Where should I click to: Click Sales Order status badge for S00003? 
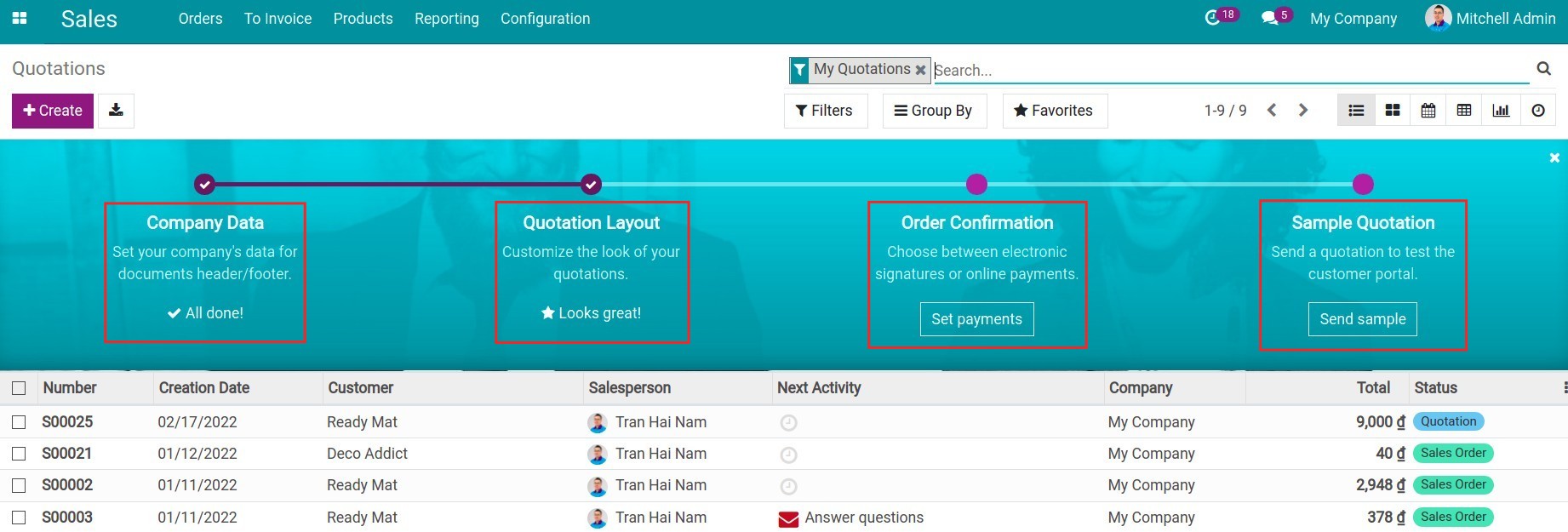click(1453, 517)
